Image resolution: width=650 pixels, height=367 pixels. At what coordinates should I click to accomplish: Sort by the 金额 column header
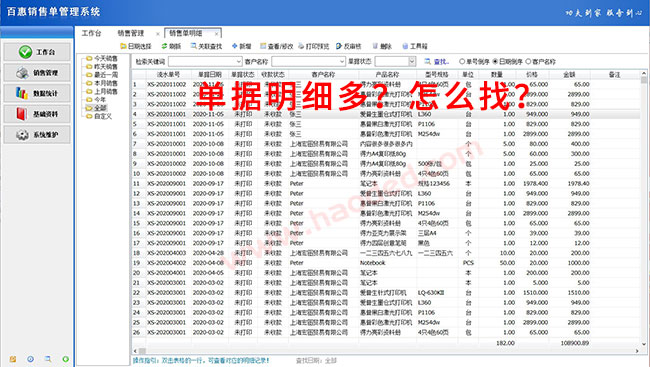point(569,75)
